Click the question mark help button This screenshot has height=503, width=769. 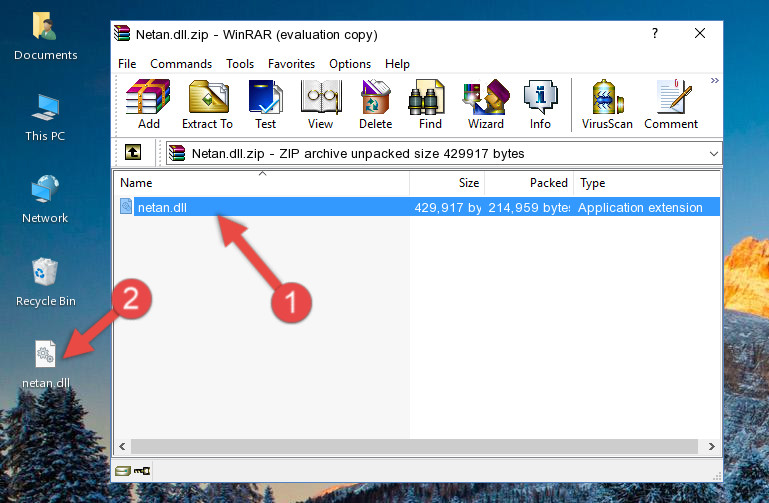[655, 33]
